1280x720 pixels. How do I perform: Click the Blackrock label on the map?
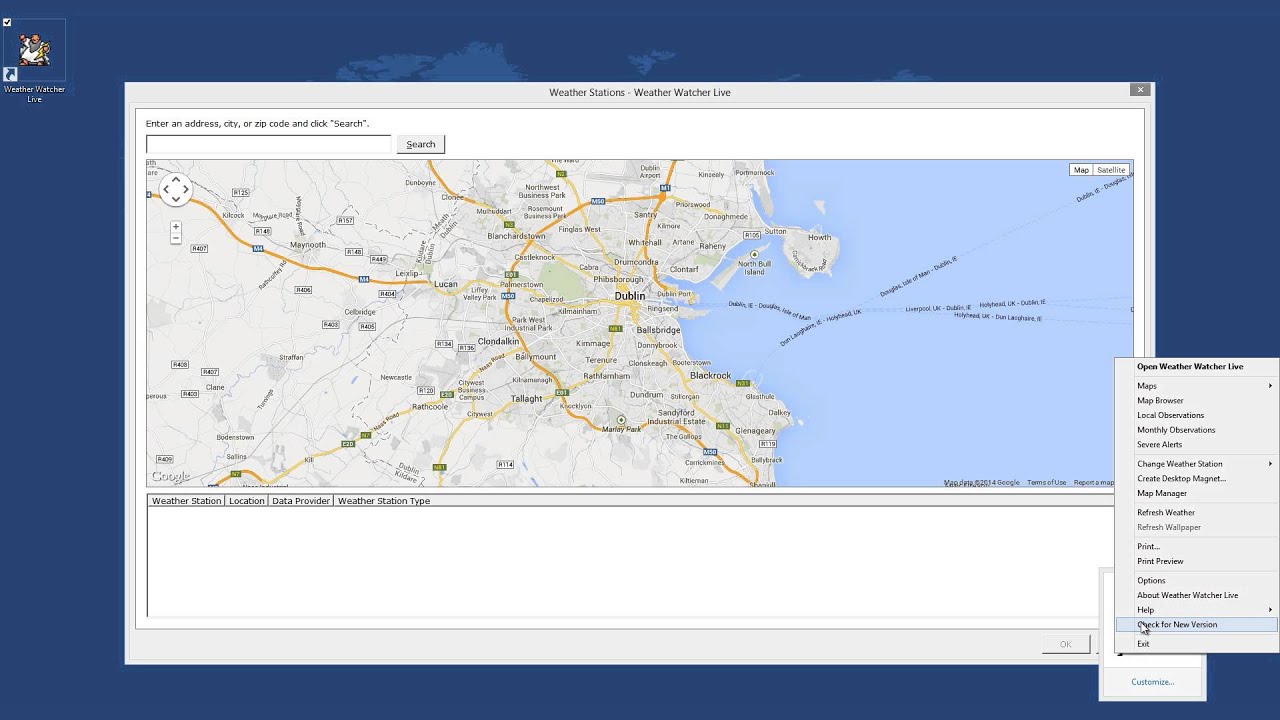[711, 376]
